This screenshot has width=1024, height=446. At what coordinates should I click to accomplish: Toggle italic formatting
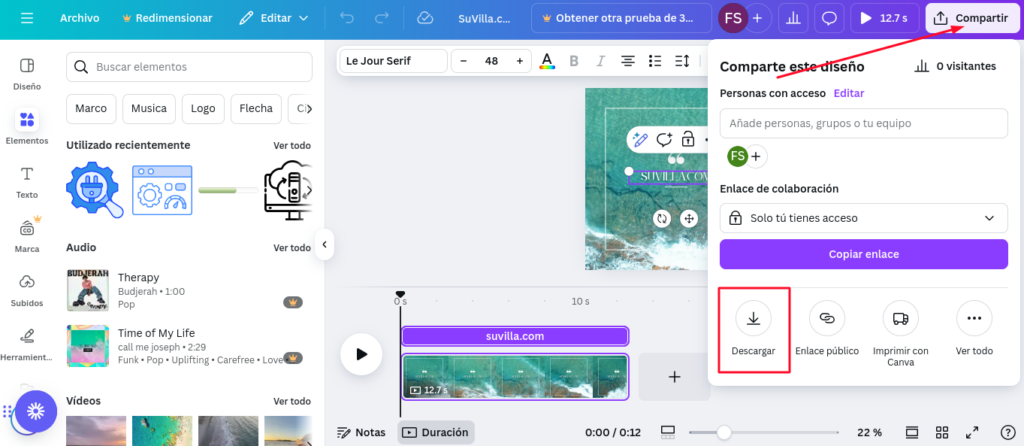(601, 61)
